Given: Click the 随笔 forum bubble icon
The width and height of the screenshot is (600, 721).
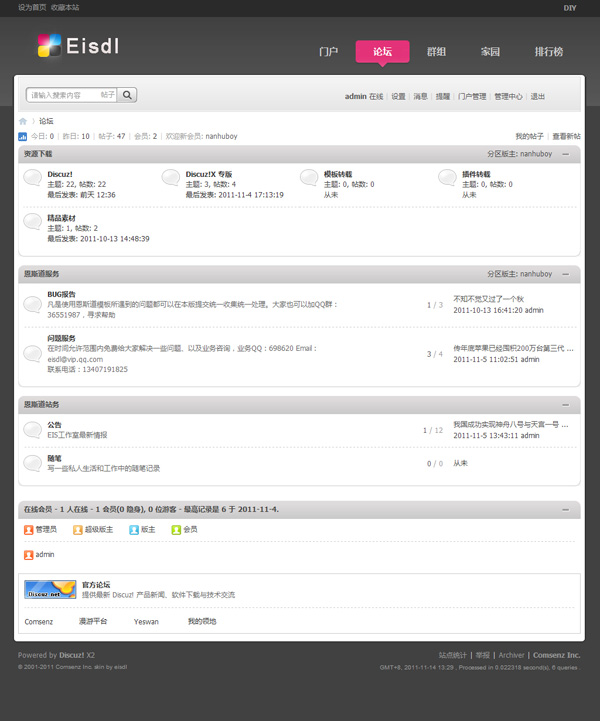Looking at the screenshot, I should pos(32,464).
